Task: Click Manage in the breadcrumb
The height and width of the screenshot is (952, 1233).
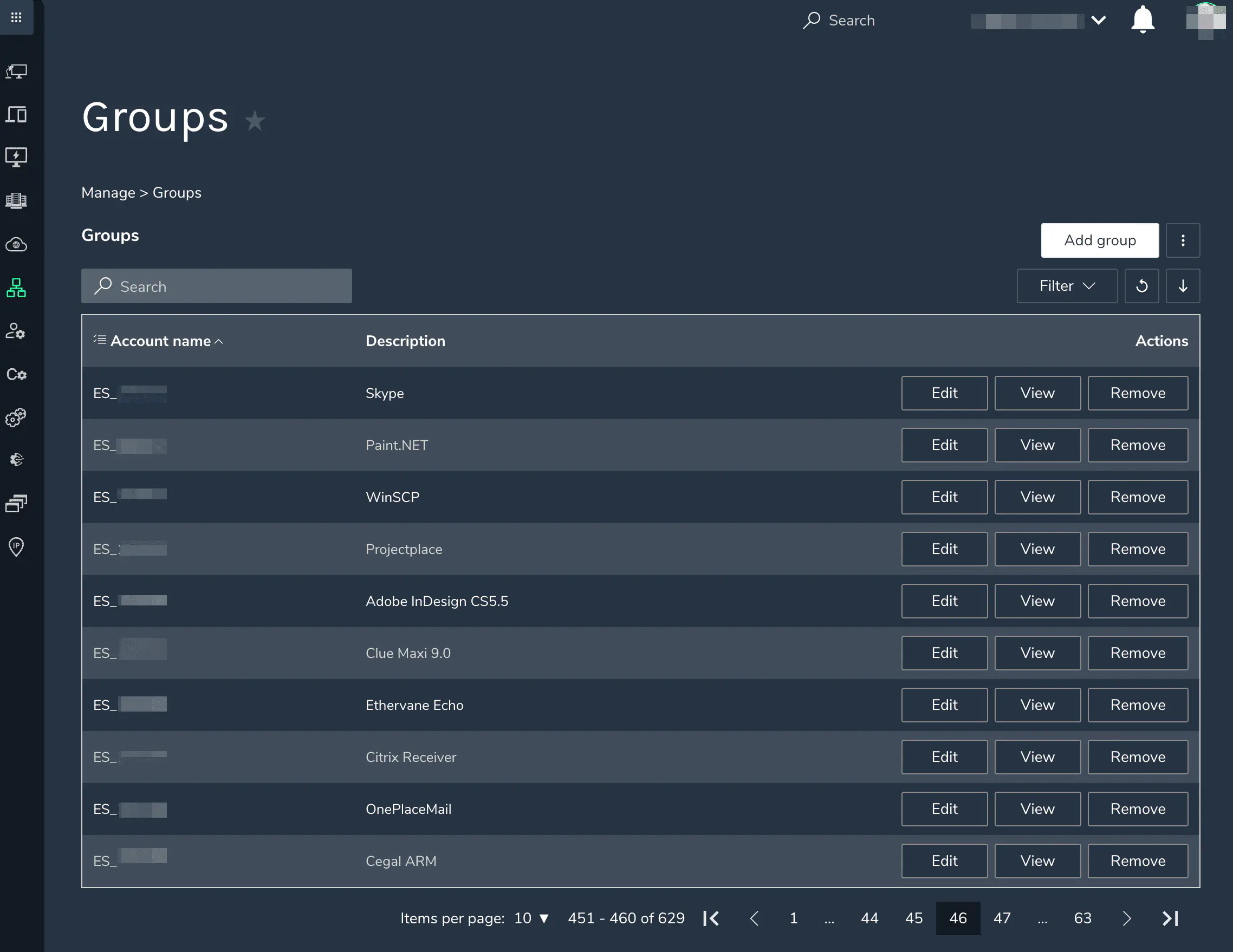Action: point(108,192)
